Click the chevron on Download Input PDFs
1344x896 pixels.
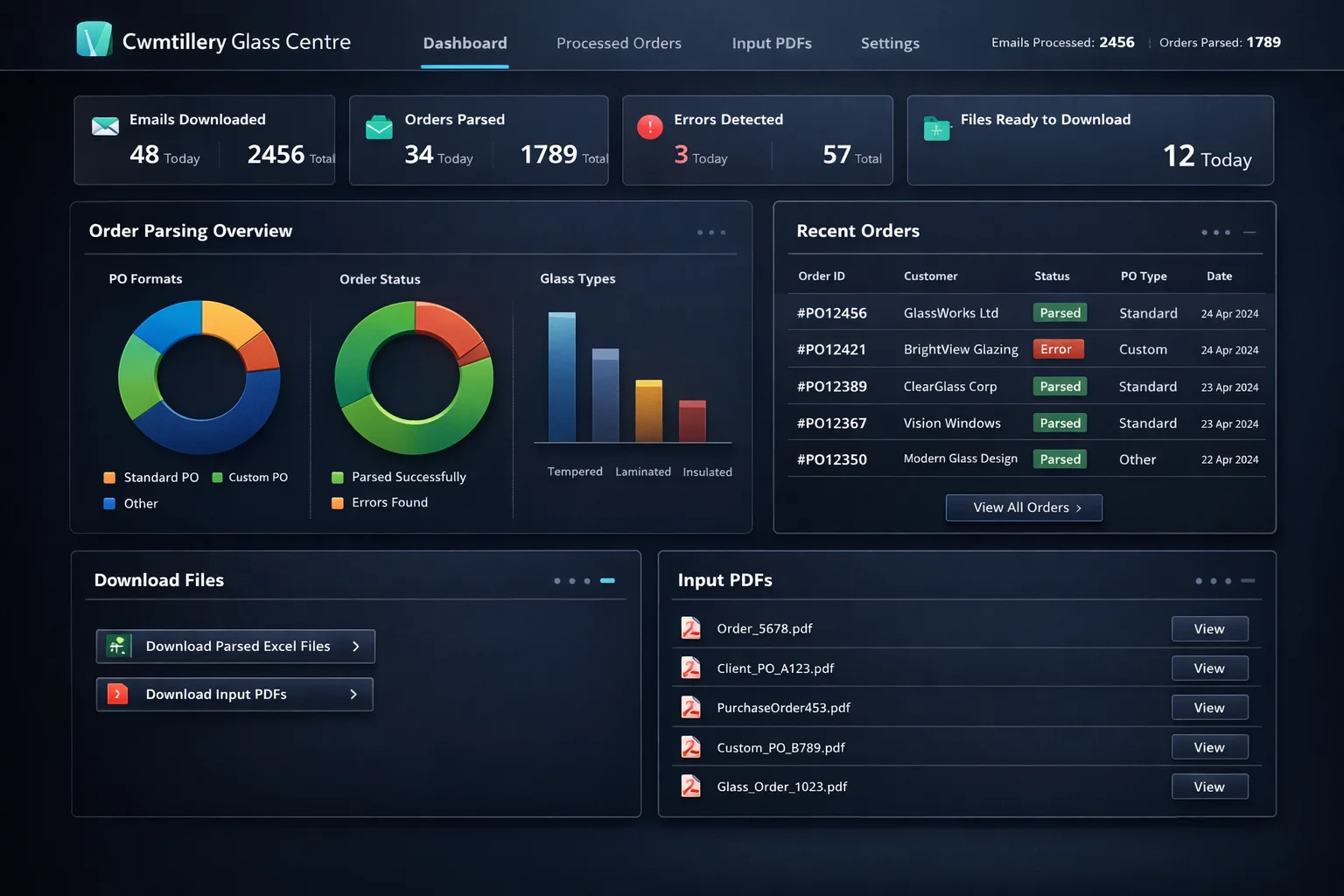[x=353, y=694]
